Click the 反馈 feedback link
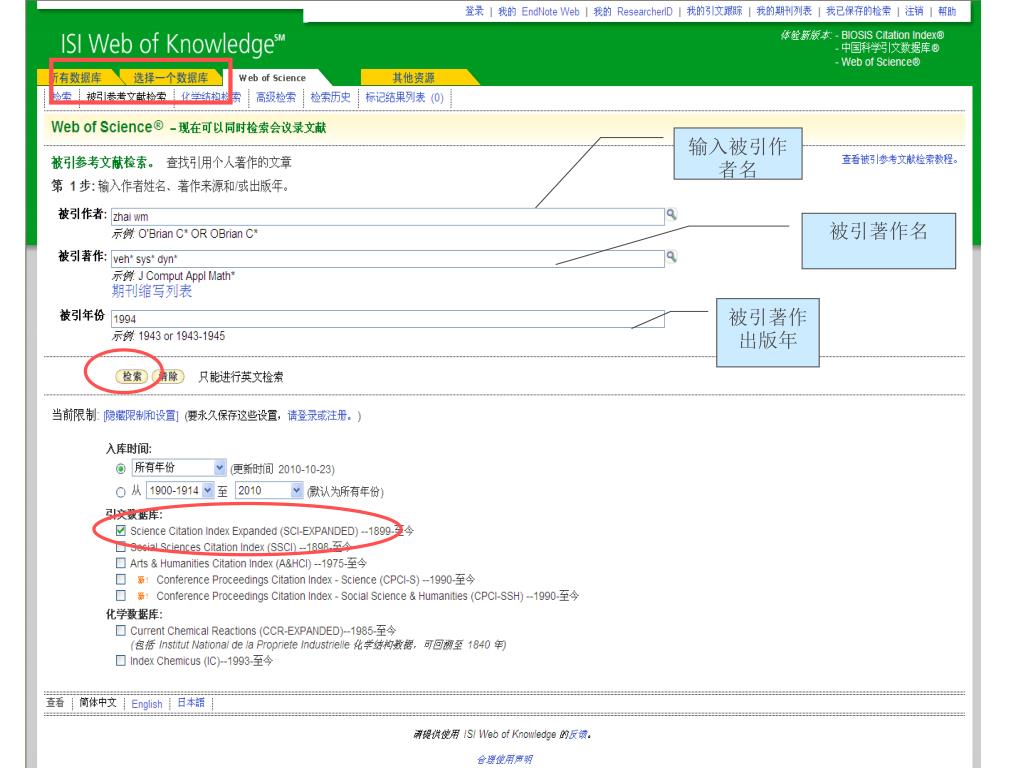This screenshot has width=1024, height=768. point(577,734)
